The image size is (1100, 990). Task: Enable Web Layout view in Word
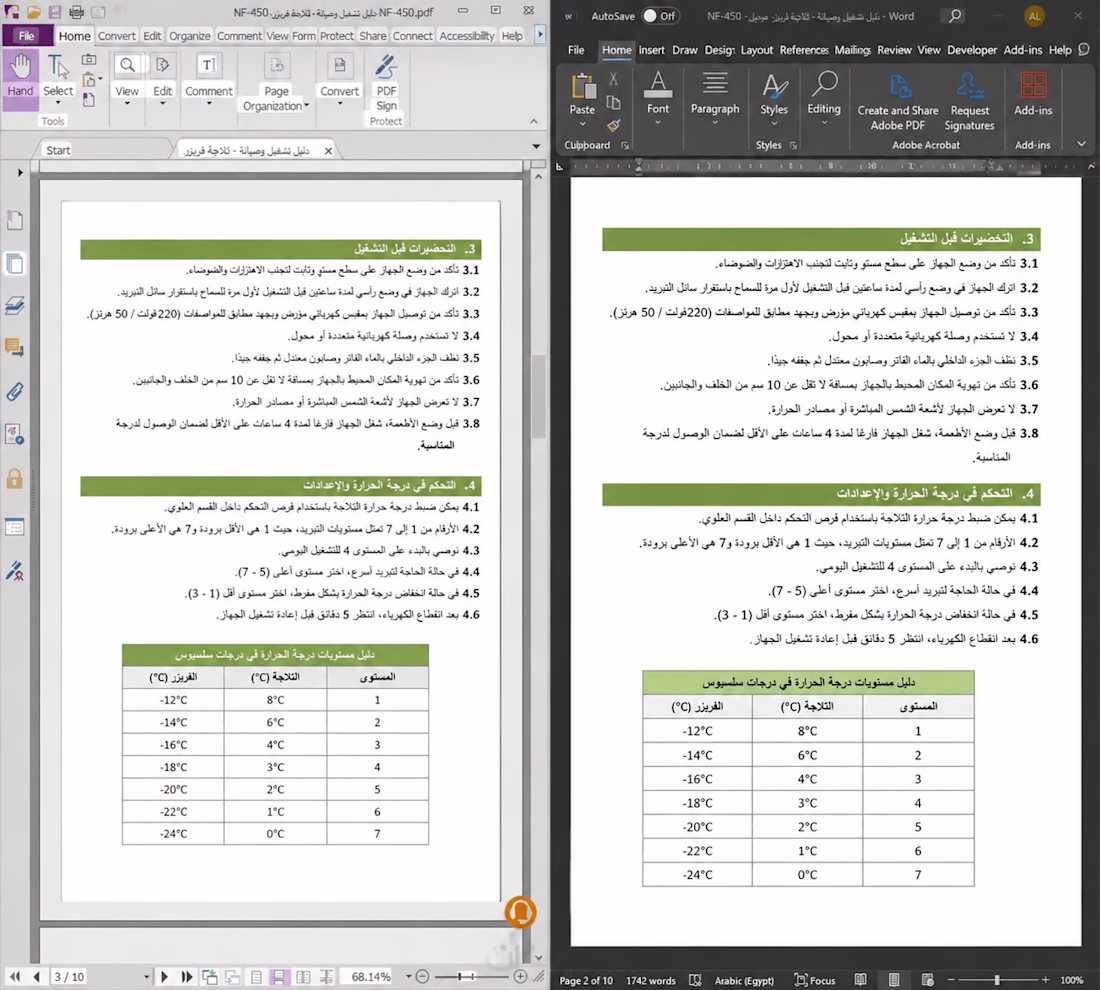click(x=927, y=980)
